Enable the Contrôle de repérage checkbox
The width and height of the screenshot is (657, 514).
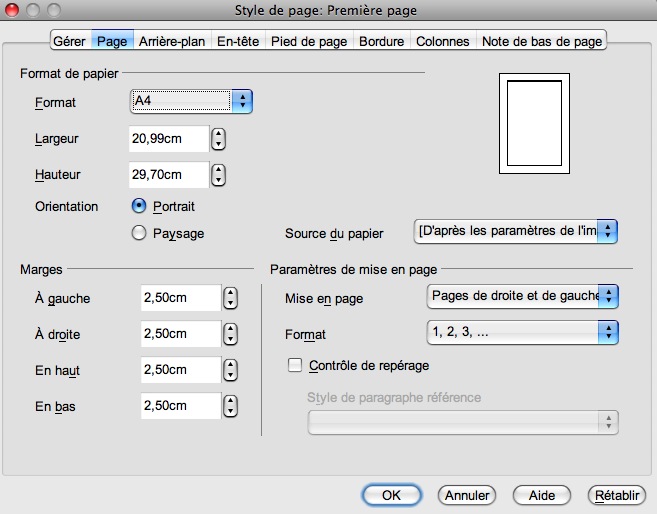tap(295, 366)
